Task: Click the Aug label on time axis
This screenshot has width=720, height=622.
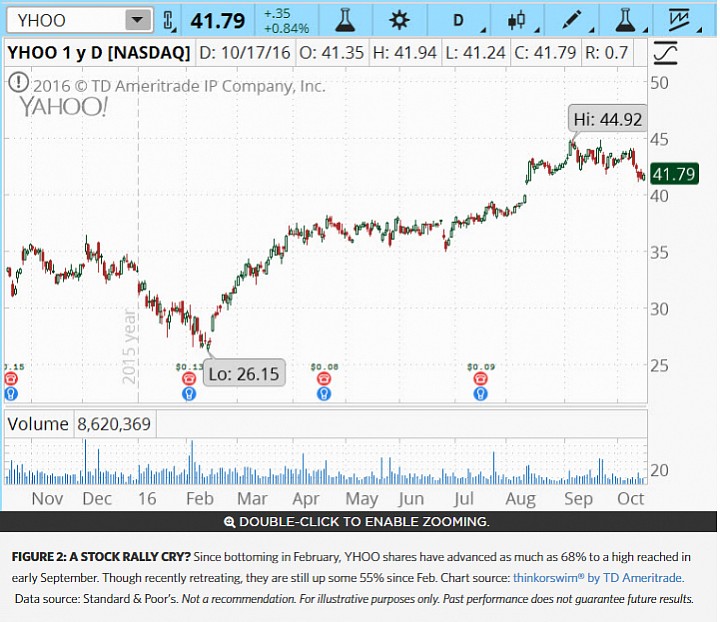Action: pos(520,499)
